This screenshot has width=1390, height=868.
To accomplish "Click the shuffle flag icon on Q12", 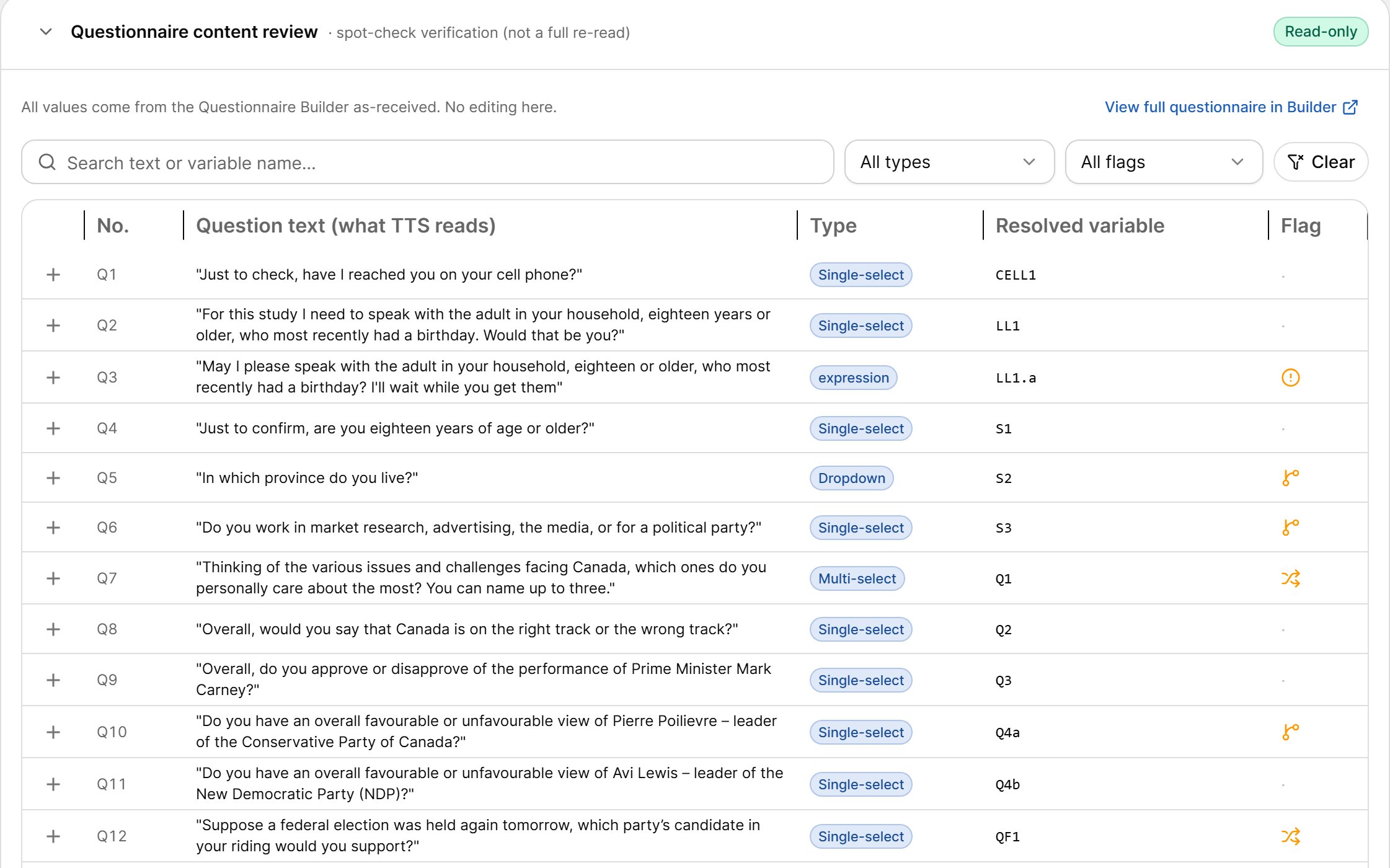I will 1290,836.
